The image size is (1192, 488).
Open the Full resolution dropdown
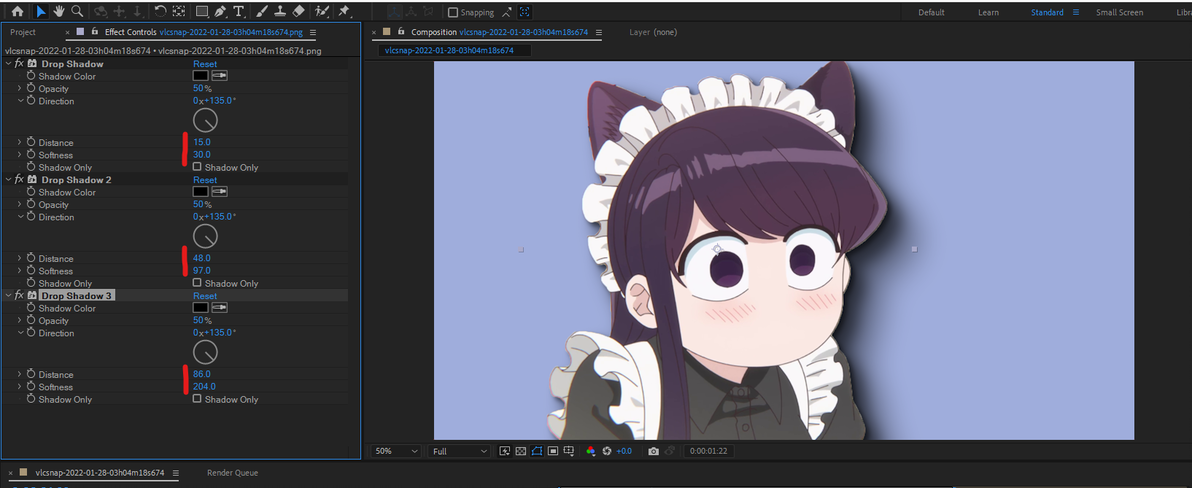click(x=458, y=451)
